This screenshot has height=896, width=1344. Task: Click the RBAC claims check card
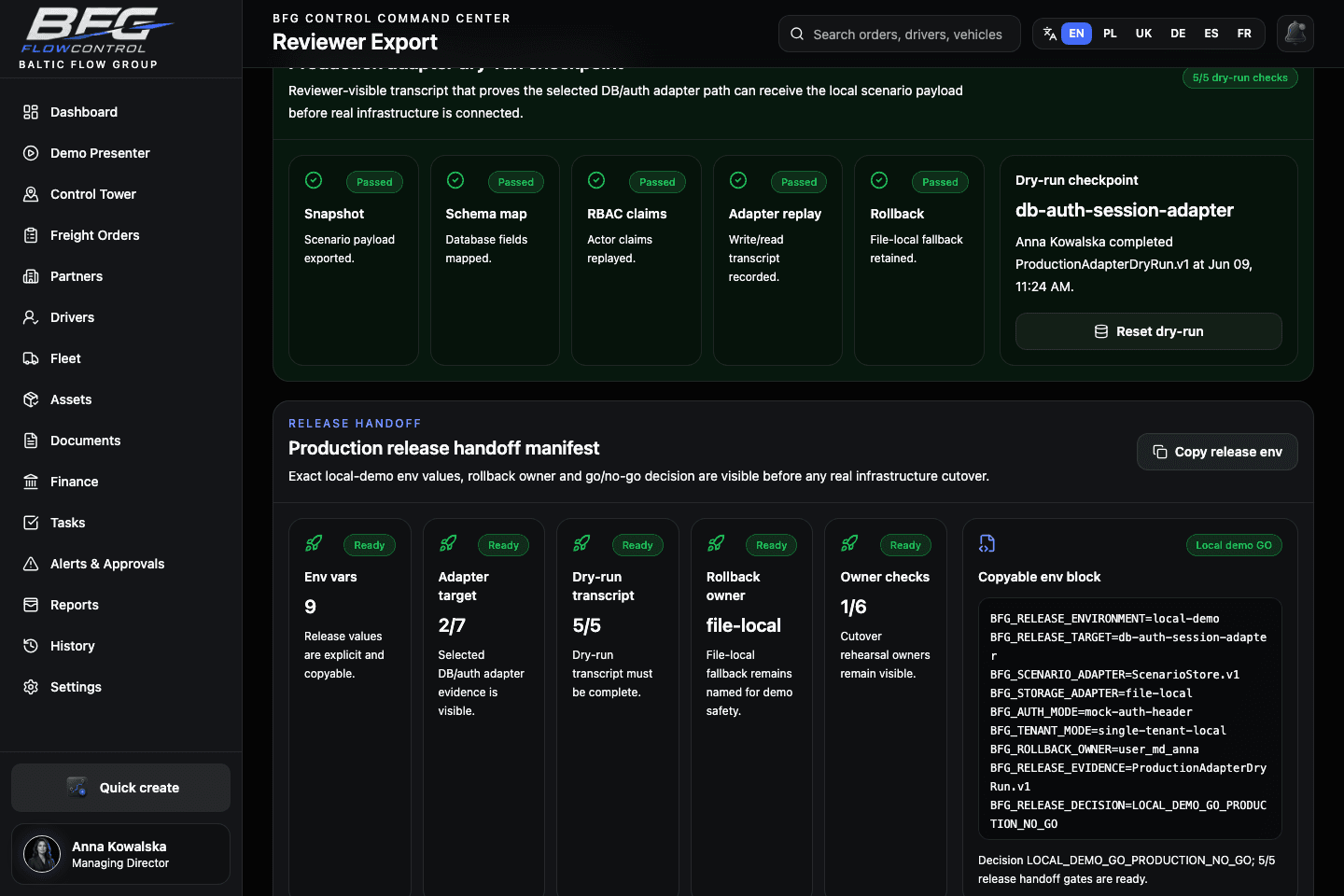coord(637,260)
